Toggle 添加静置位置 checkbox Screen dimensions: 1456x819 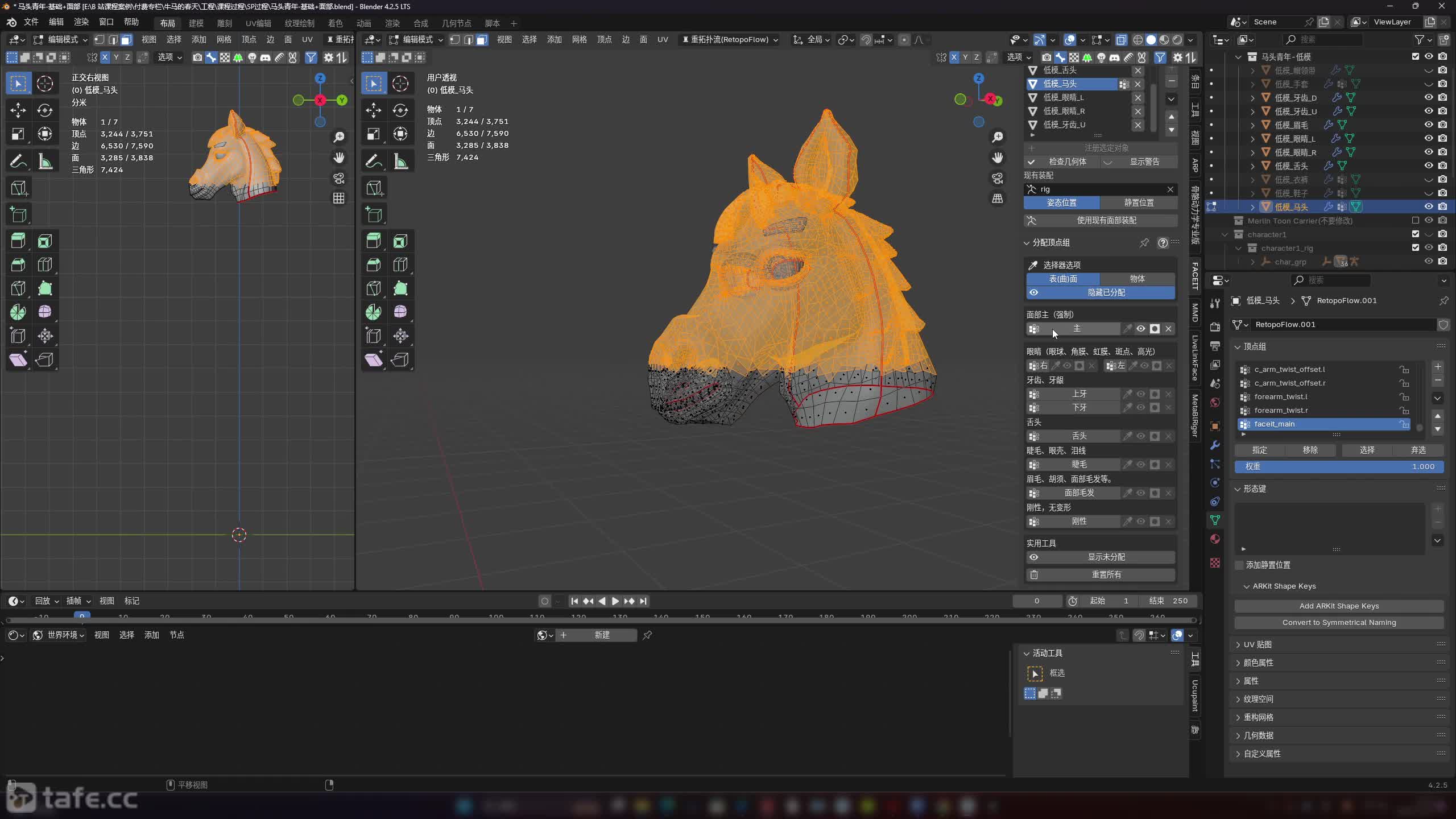click(x=1239, y=565)
